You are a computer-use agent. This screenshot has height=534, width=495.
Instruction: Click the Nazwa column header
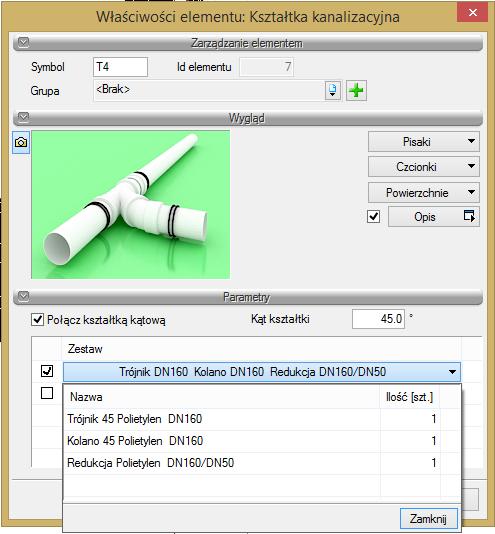[222, 397]
